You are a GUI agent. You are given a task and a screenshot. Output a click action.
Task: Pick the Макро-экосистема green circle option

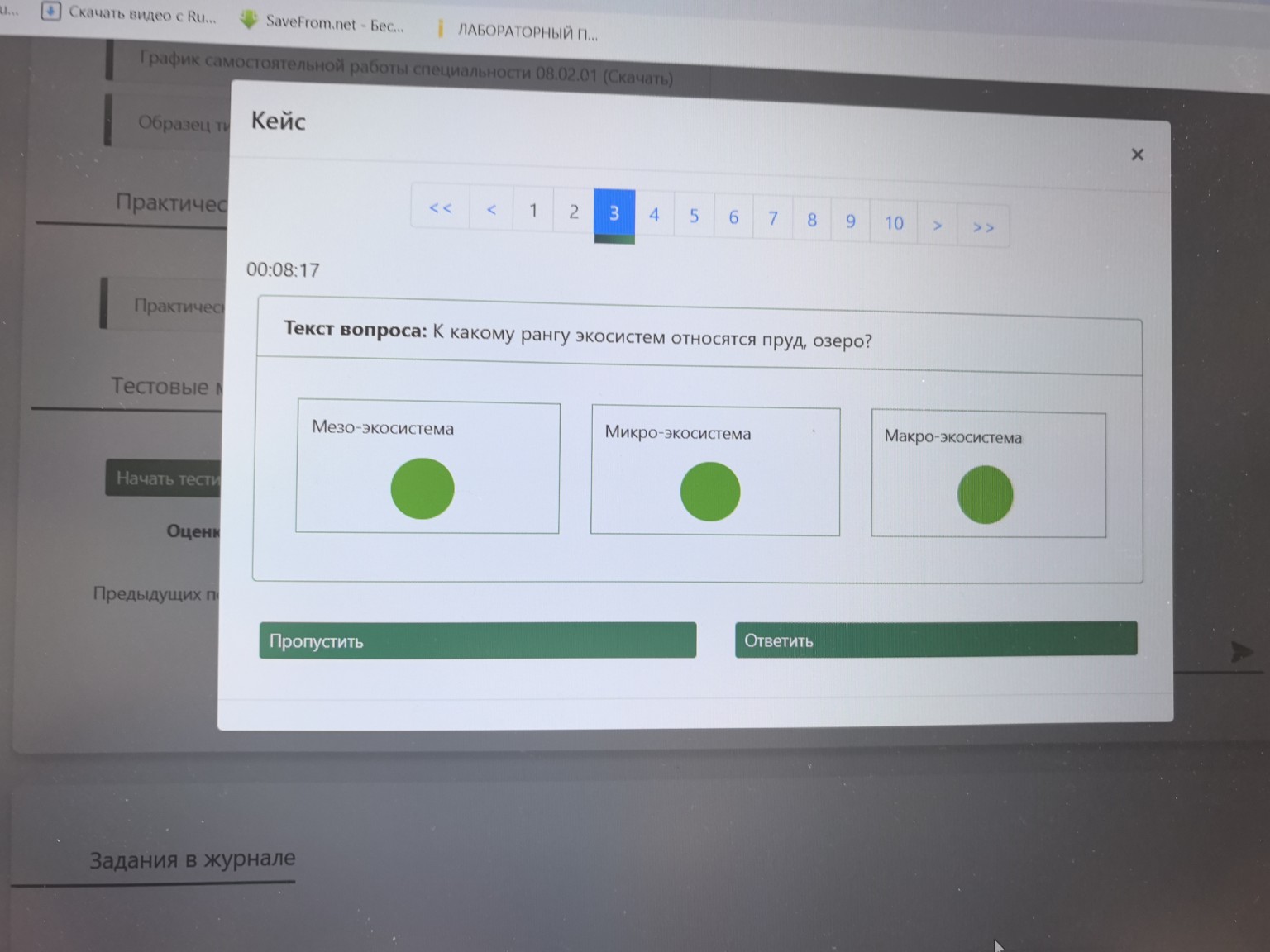click(985, 495)
